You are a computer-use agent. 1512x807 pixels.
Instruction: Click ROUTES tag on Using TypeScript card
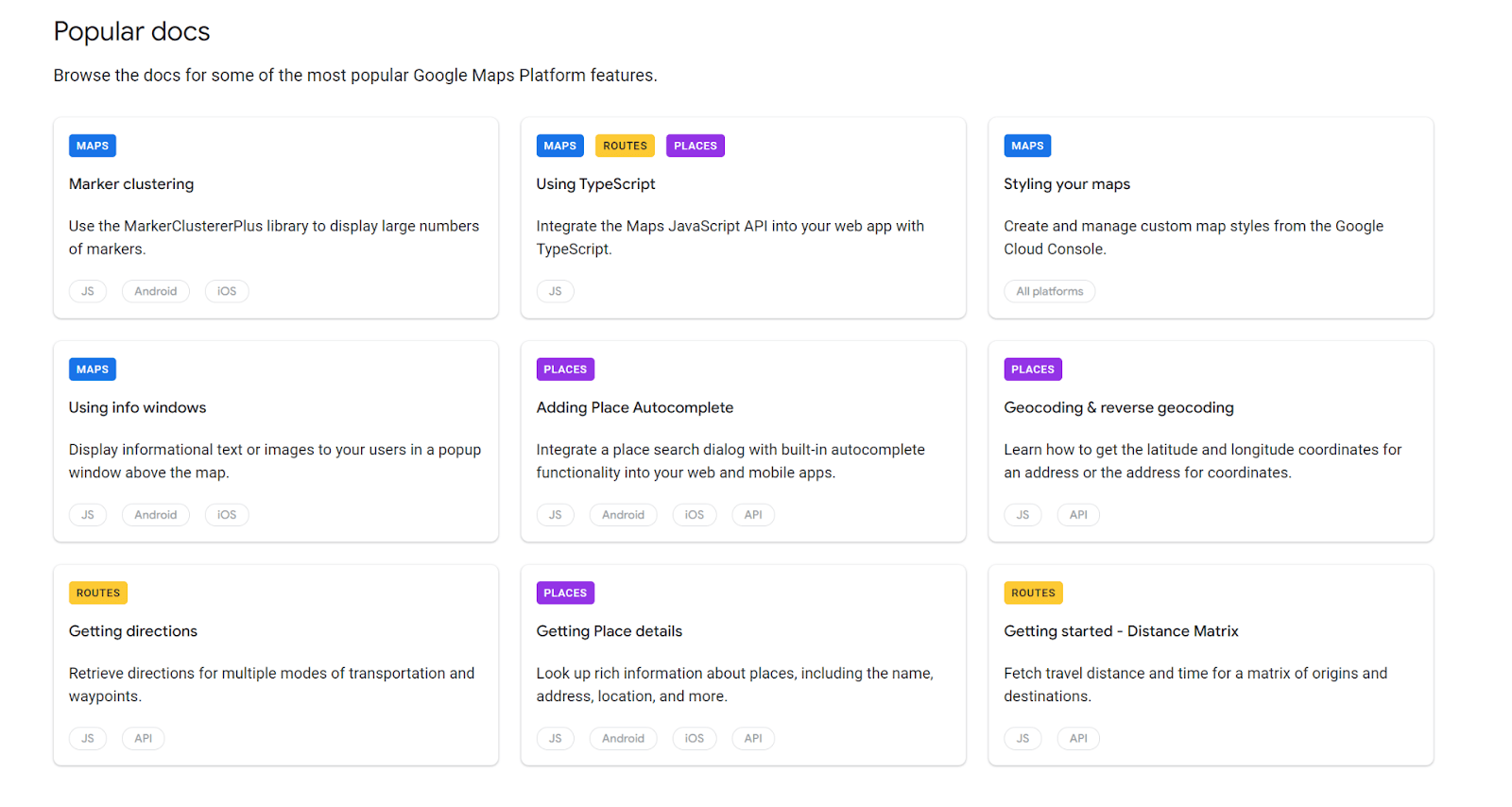tap(625, 146)
